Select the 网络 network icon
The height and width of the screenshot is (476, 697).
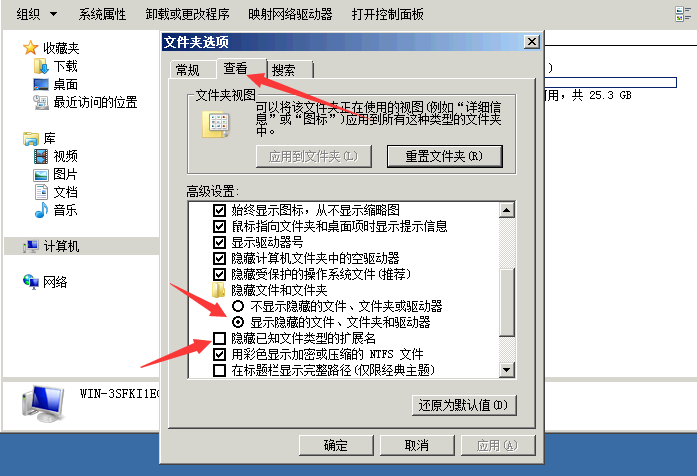pos(31,282)
